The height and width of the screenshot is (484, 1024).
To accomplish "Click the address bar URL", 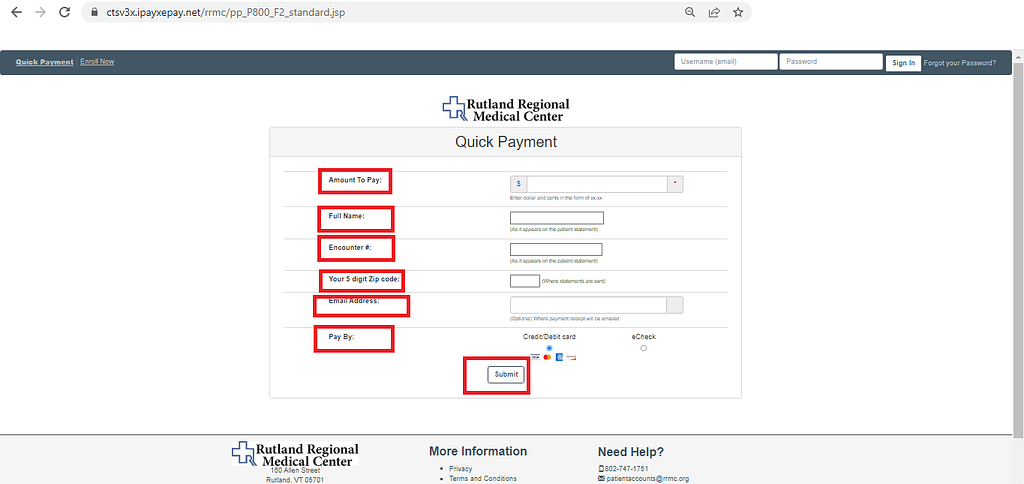I will click(225, 12).
